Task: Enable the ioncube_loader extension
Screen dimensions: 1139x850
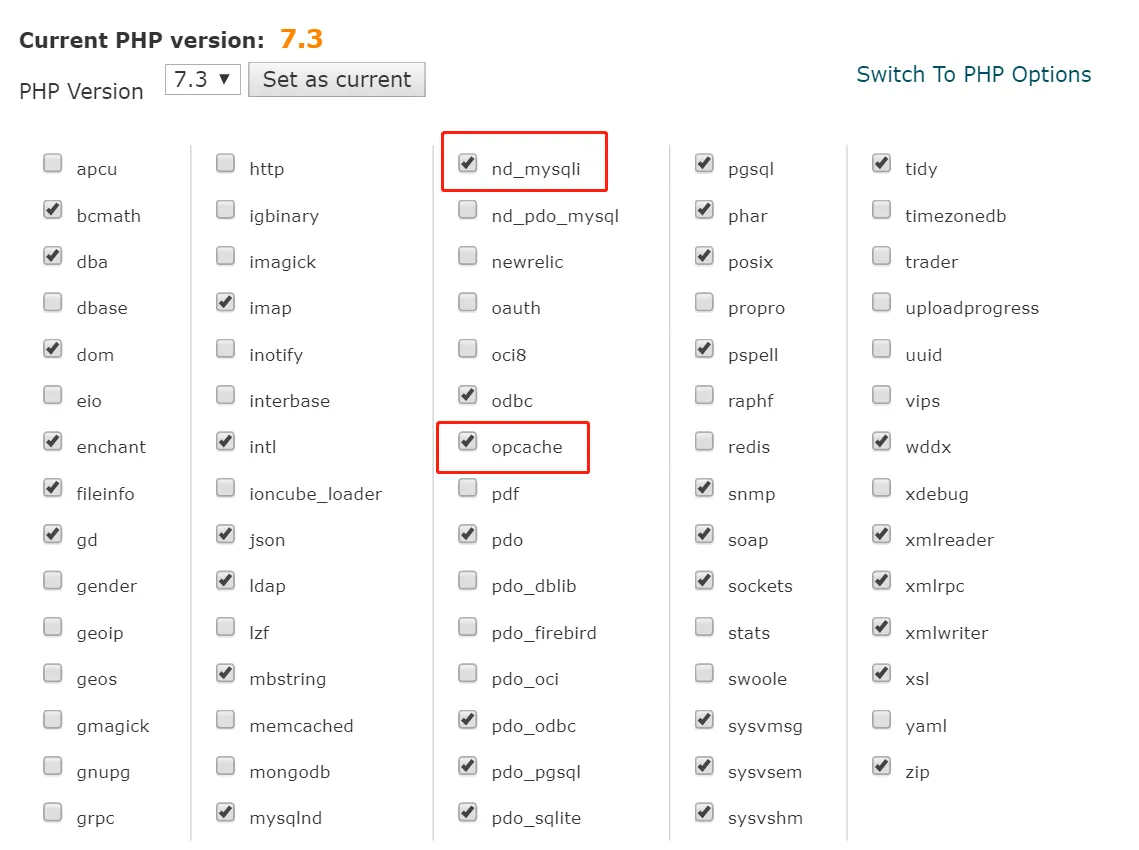Action: click(x=225, y=487)
